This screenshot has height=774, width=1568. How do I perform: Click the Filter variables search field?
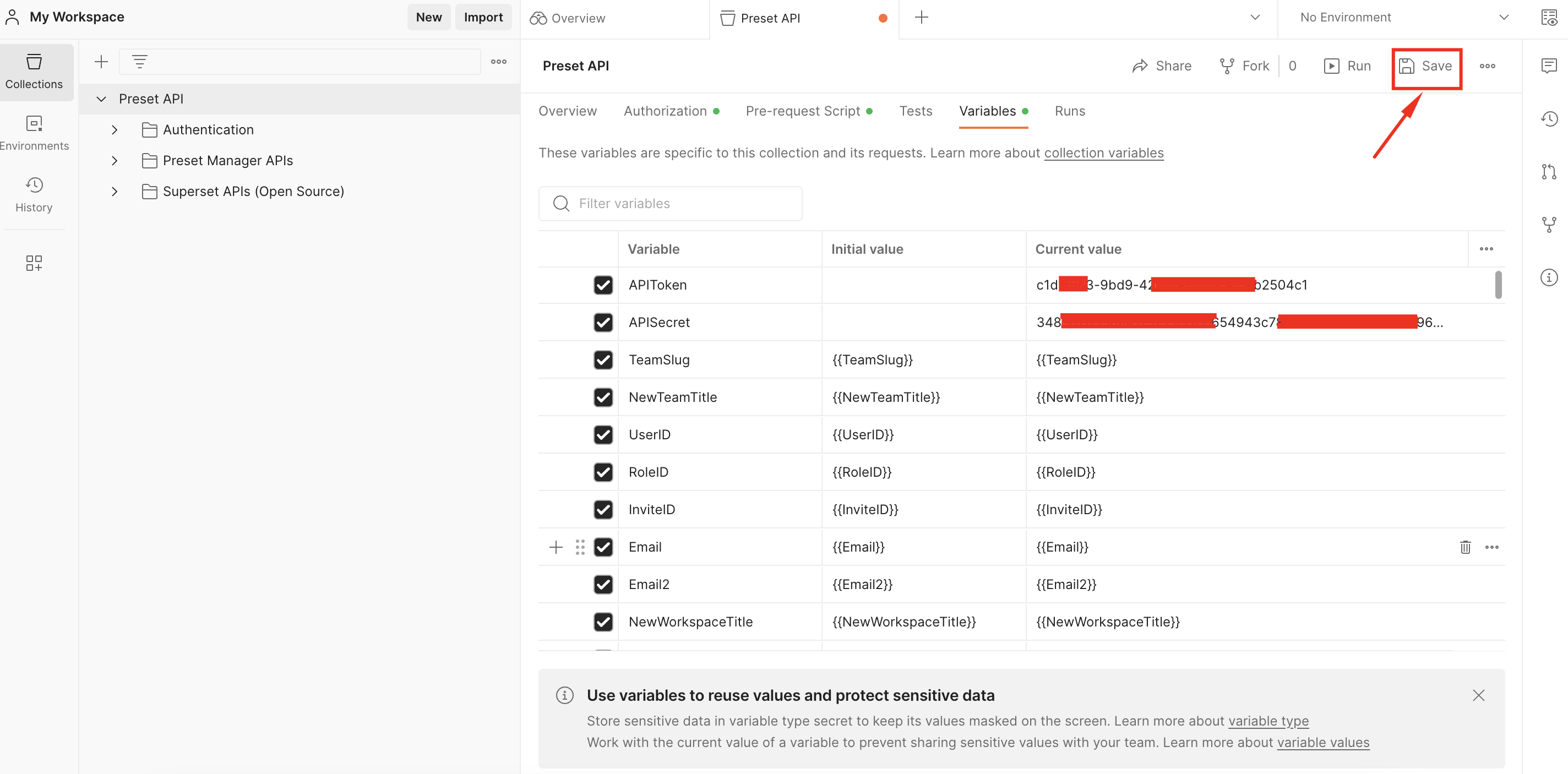click(669, 203)
